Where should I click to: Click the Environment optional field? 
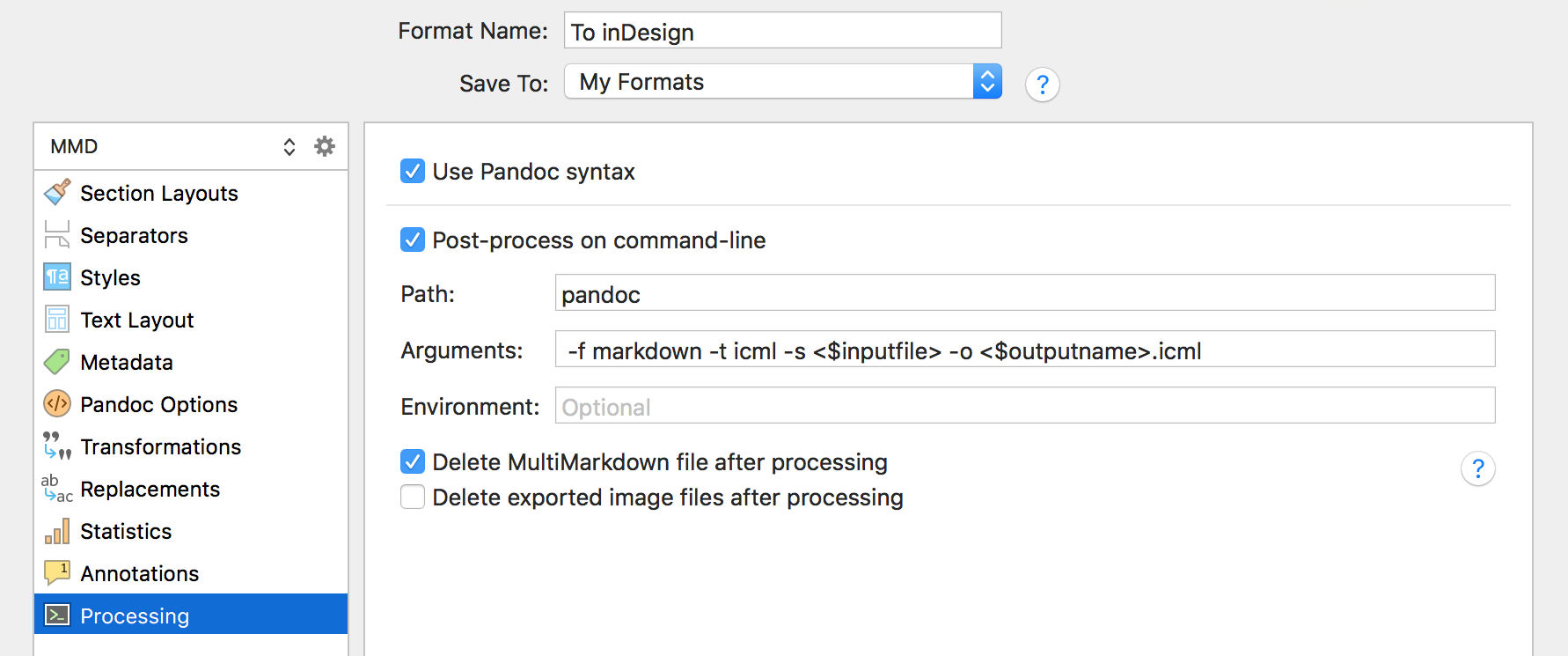coord(1025,405)
